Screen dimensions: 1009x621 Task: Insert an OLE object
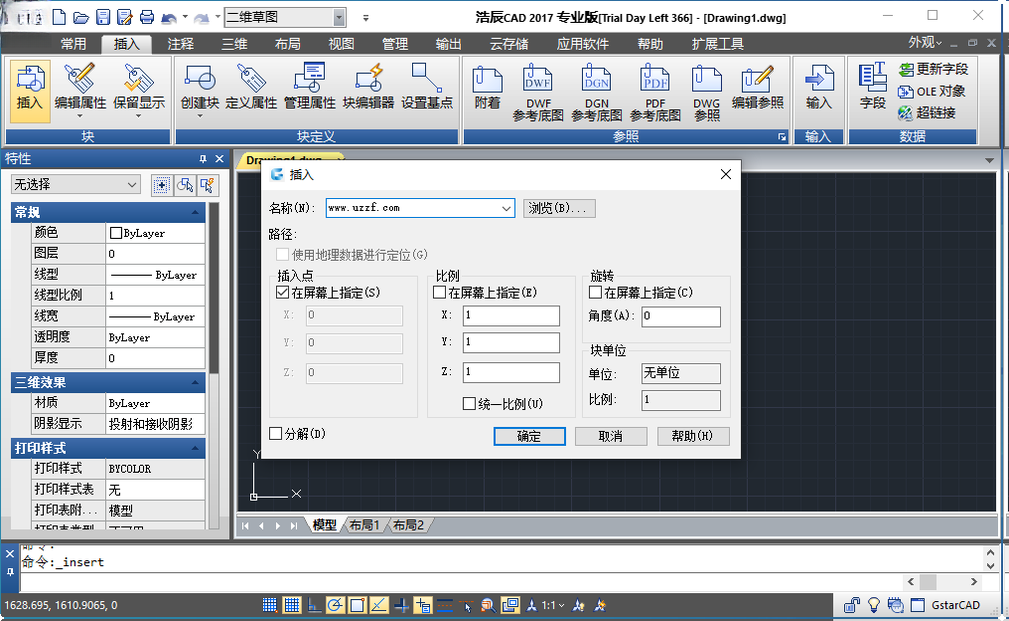[x=932, y=91]
